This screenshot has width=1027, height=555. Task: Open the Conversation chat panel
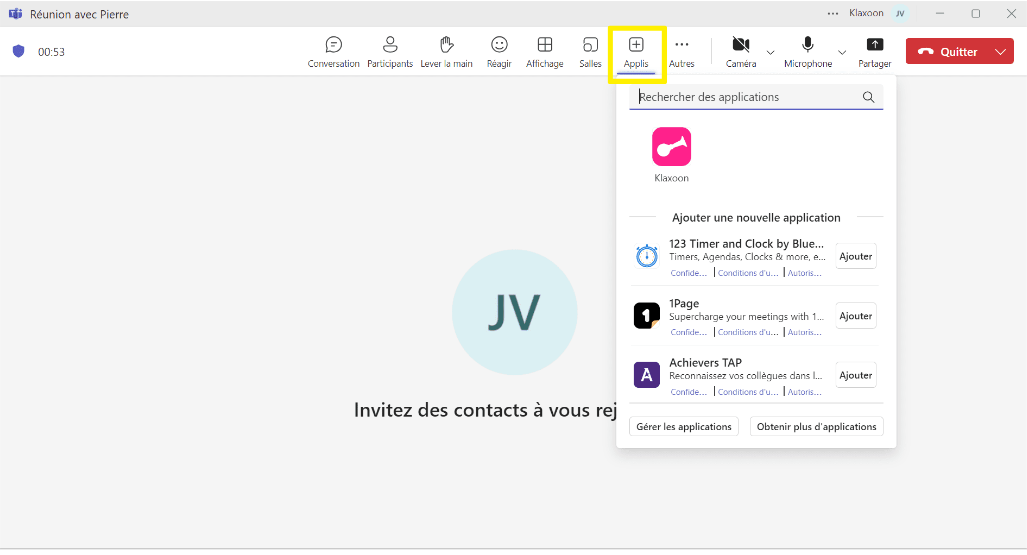tap(333, 51)
